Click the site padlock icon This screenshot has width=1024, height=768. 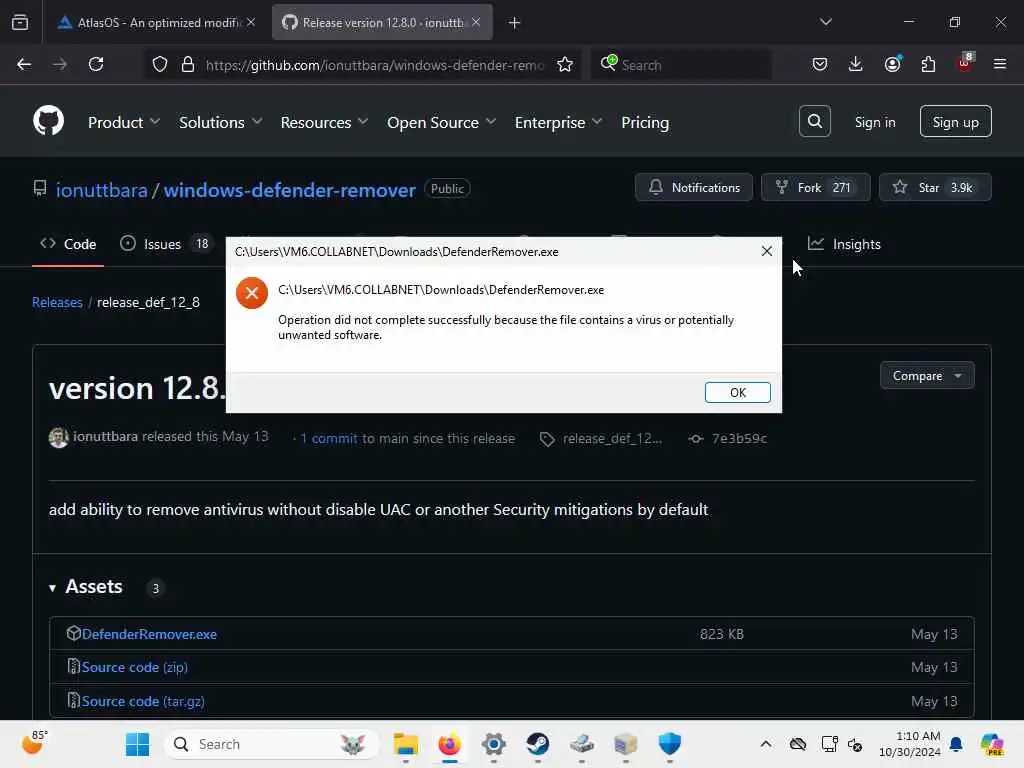coord(188,65)
